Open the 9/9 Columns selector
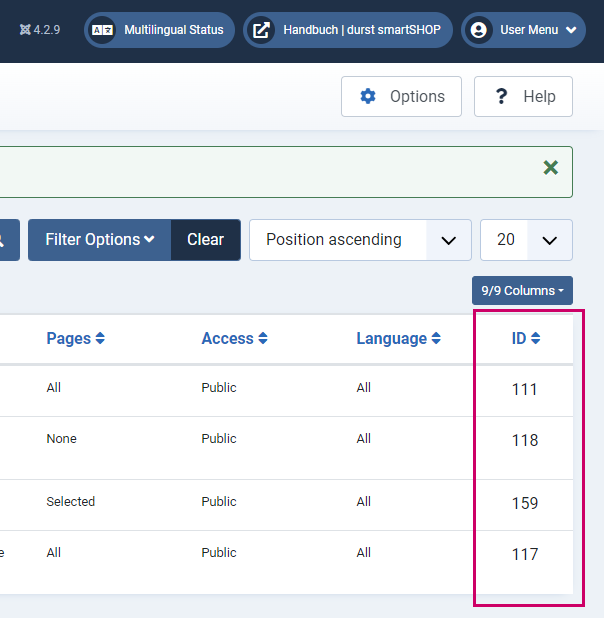 pyautogui.click(x=522, y=290)
